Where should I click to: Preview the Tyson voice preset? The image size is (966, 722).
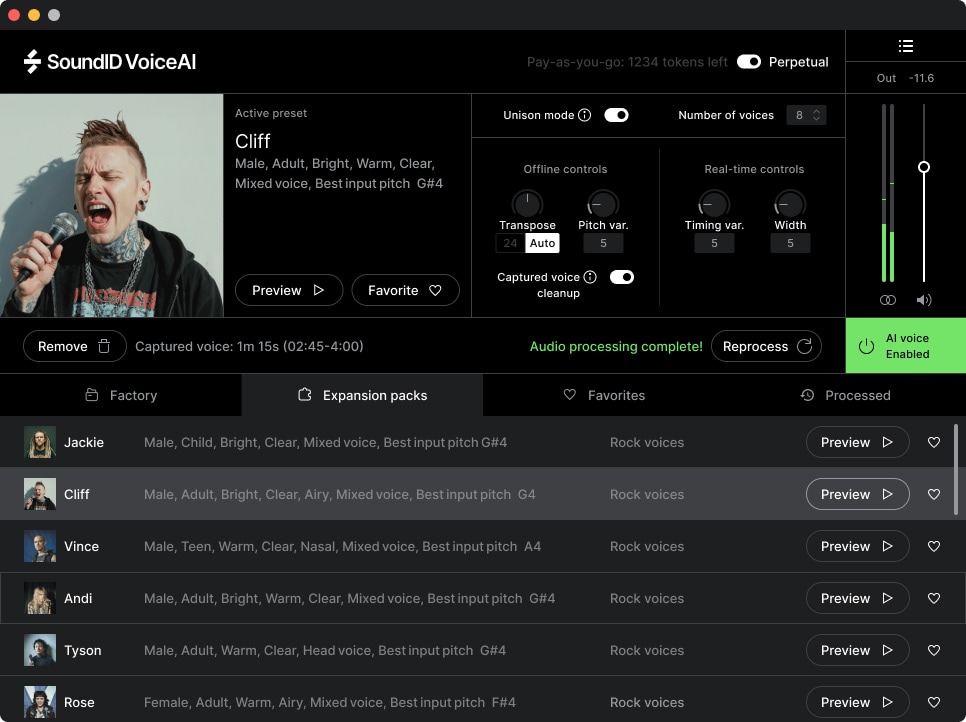857,650
